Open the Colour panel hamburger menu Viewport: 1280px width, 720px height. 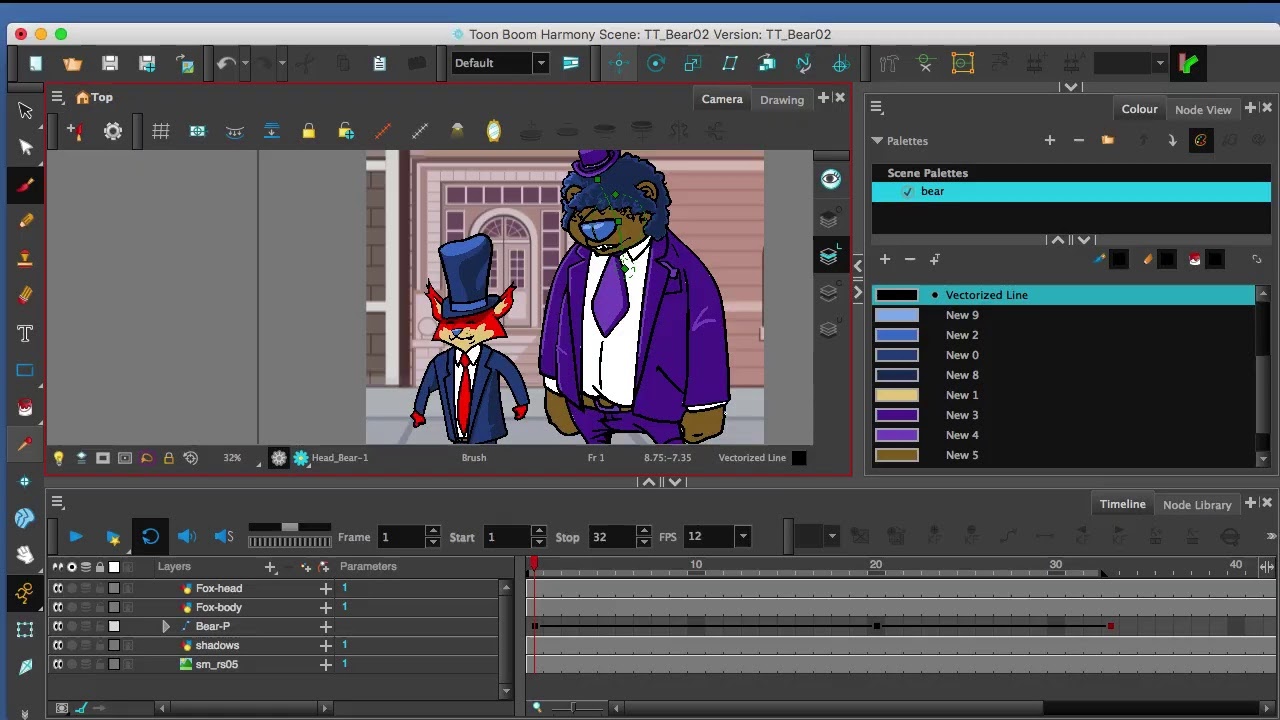875,107
